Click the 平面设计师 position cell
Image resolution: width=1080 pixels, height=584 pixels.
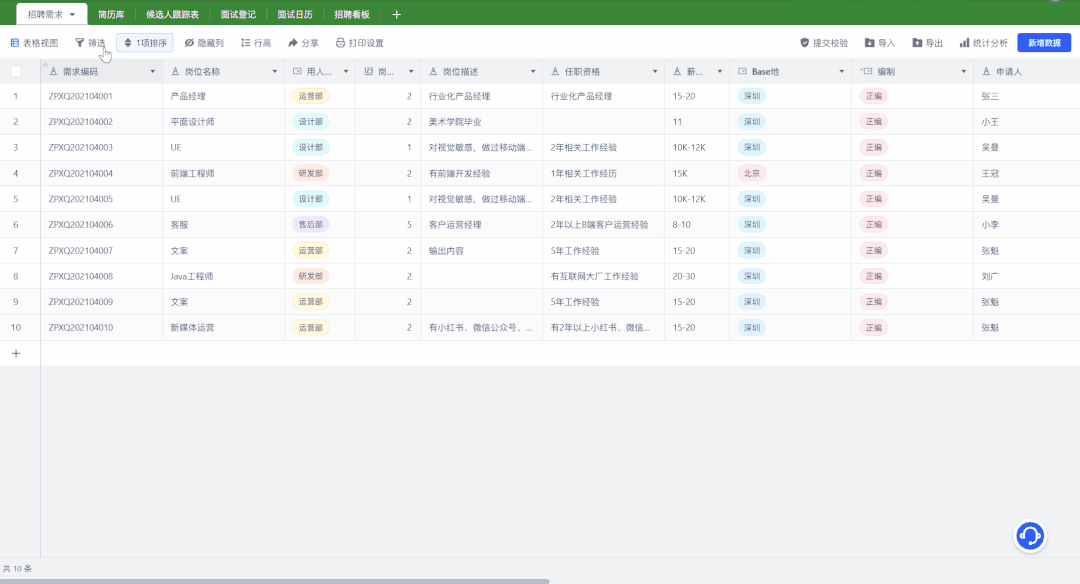point(223,122)
